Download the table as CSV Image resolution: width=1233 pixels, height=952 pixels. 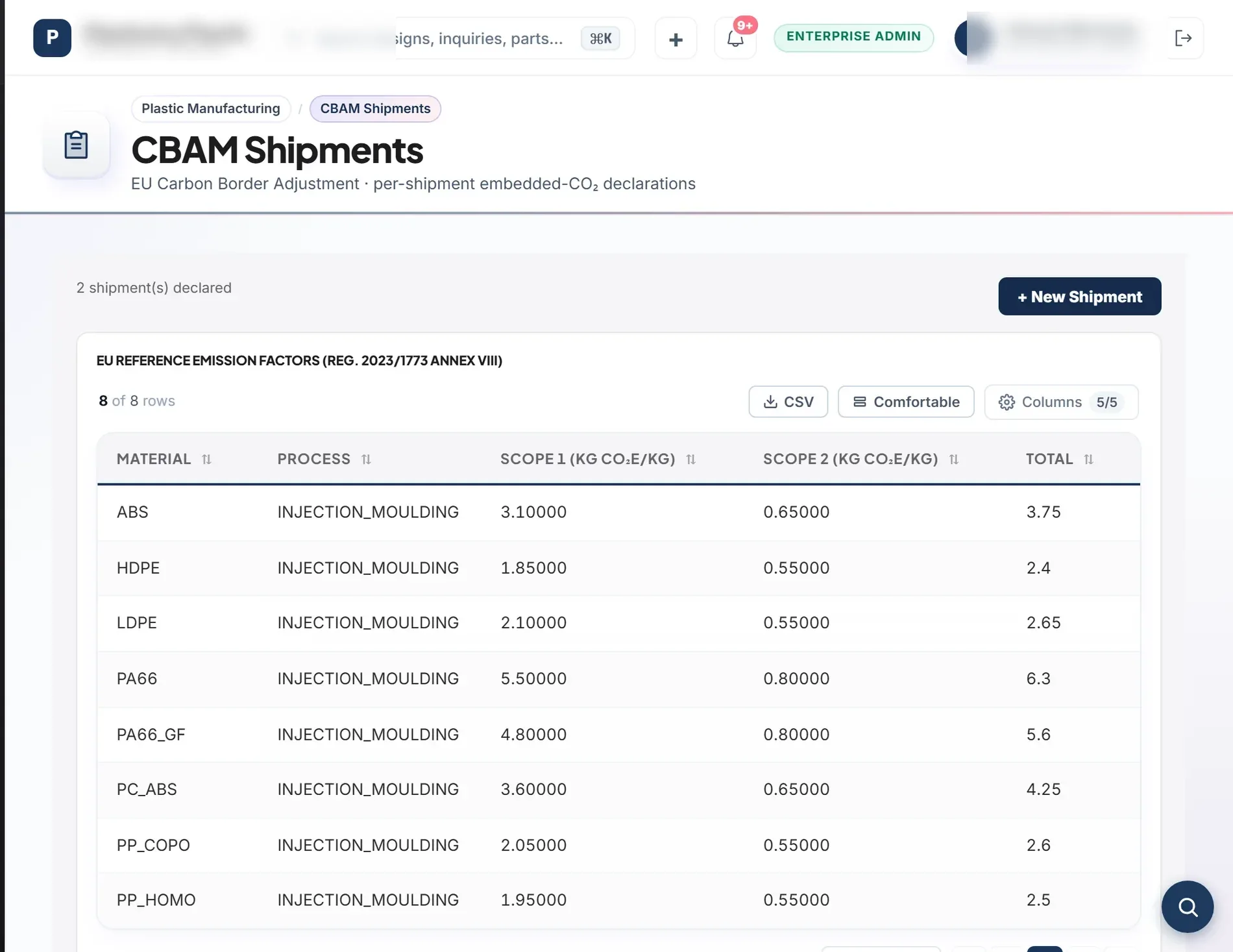788,402
